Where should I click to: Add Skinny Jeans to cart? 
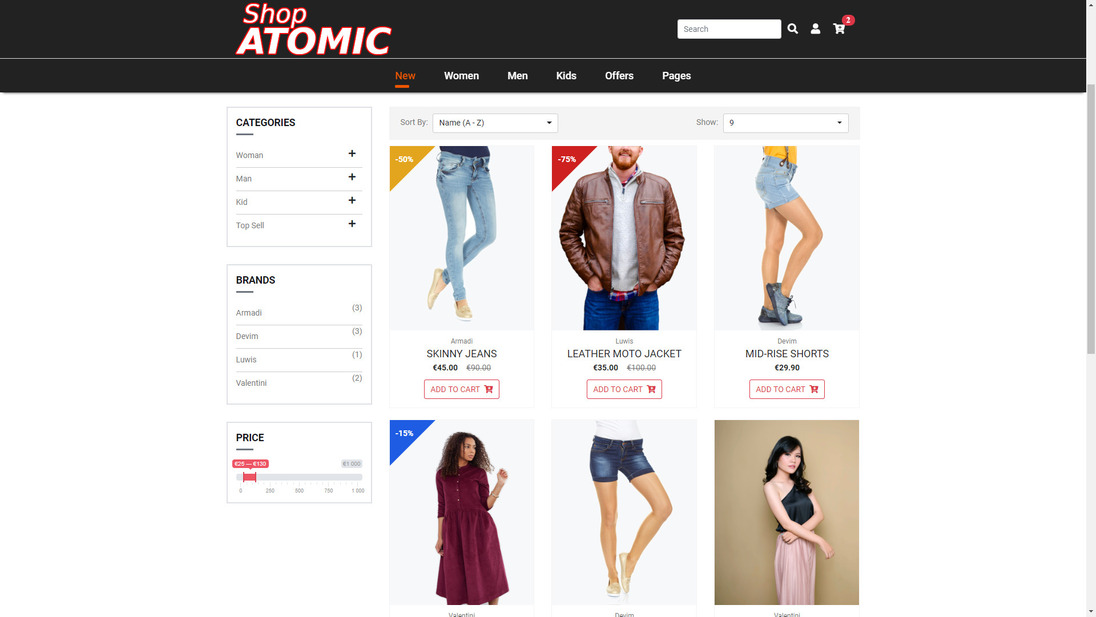[x=461, y=389]
